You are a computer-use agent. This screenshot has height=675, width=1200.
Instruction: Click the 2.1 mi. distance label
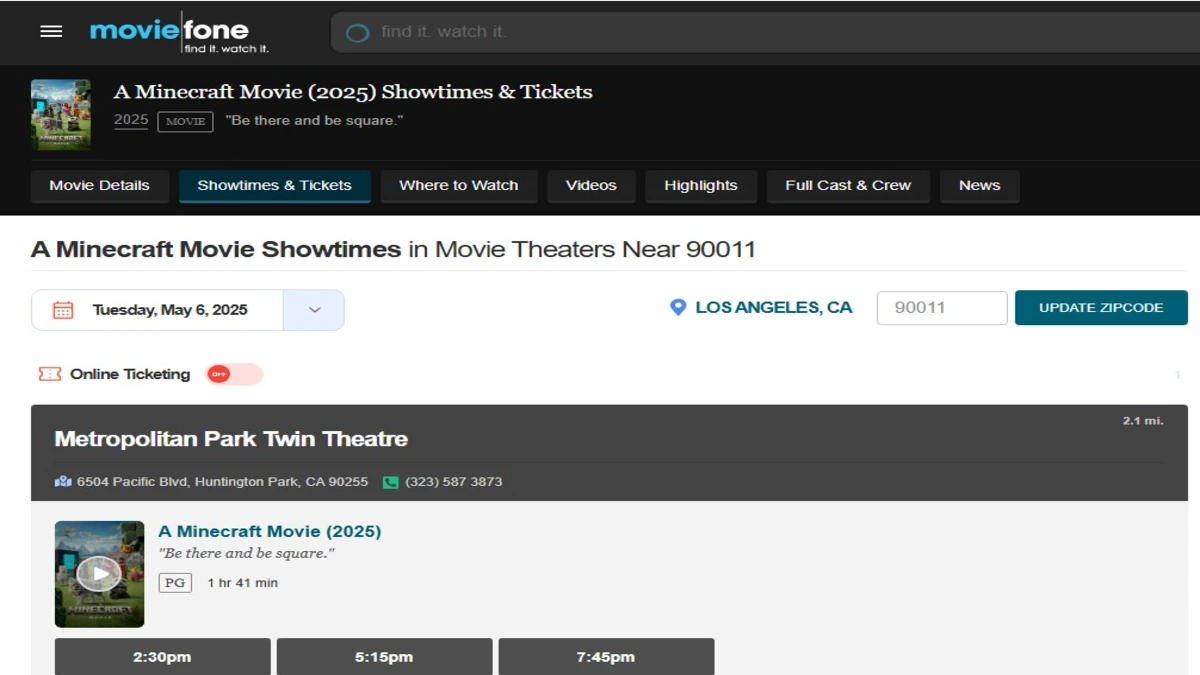[1143, 421]
